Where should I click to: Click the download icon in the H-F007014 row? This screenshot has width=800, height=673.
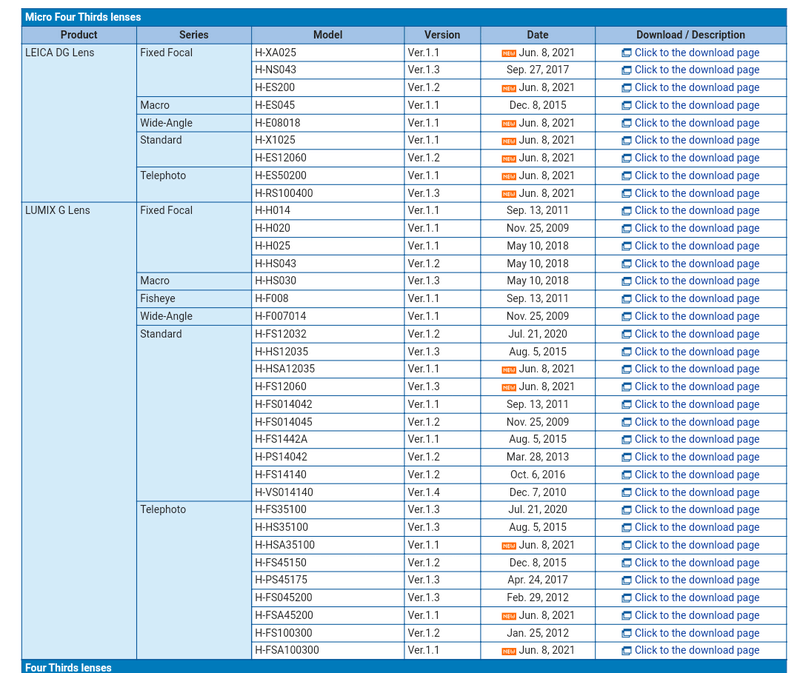point(626,317)
